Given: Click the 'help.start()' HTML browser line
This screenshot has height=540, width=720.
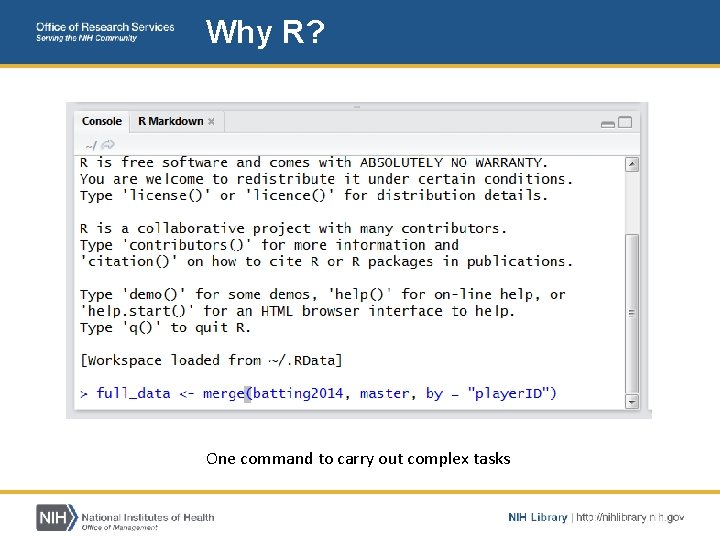Looking at the screenshot, I should 297,311.
